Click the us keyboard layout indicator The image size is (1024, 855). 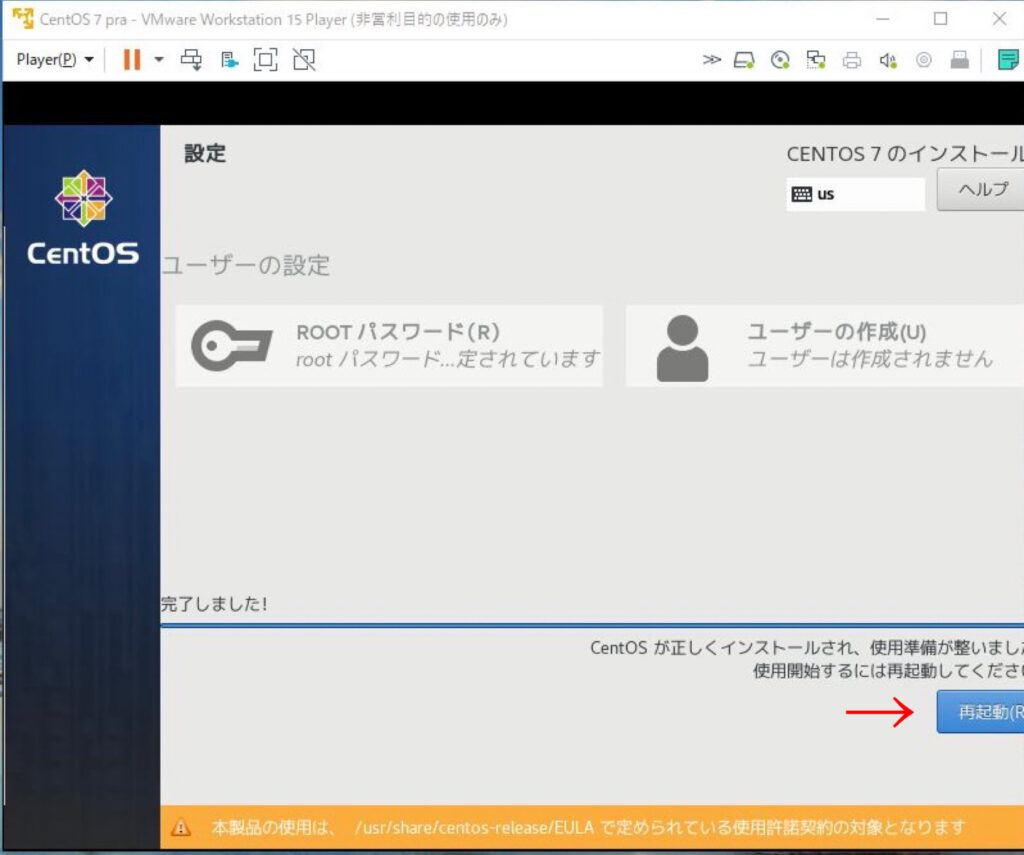tap(856, 194)
